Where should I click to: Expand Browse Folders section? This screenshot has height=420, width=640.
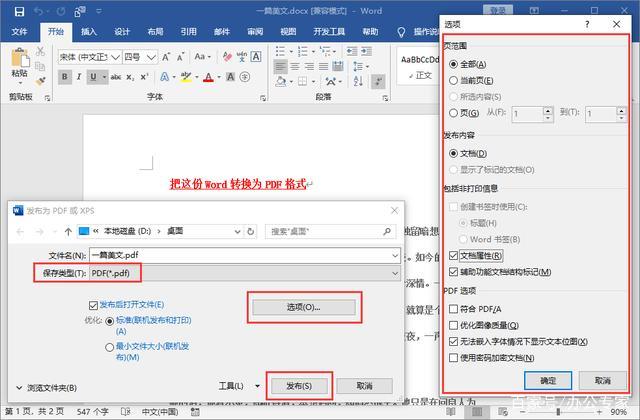point(46,388)
